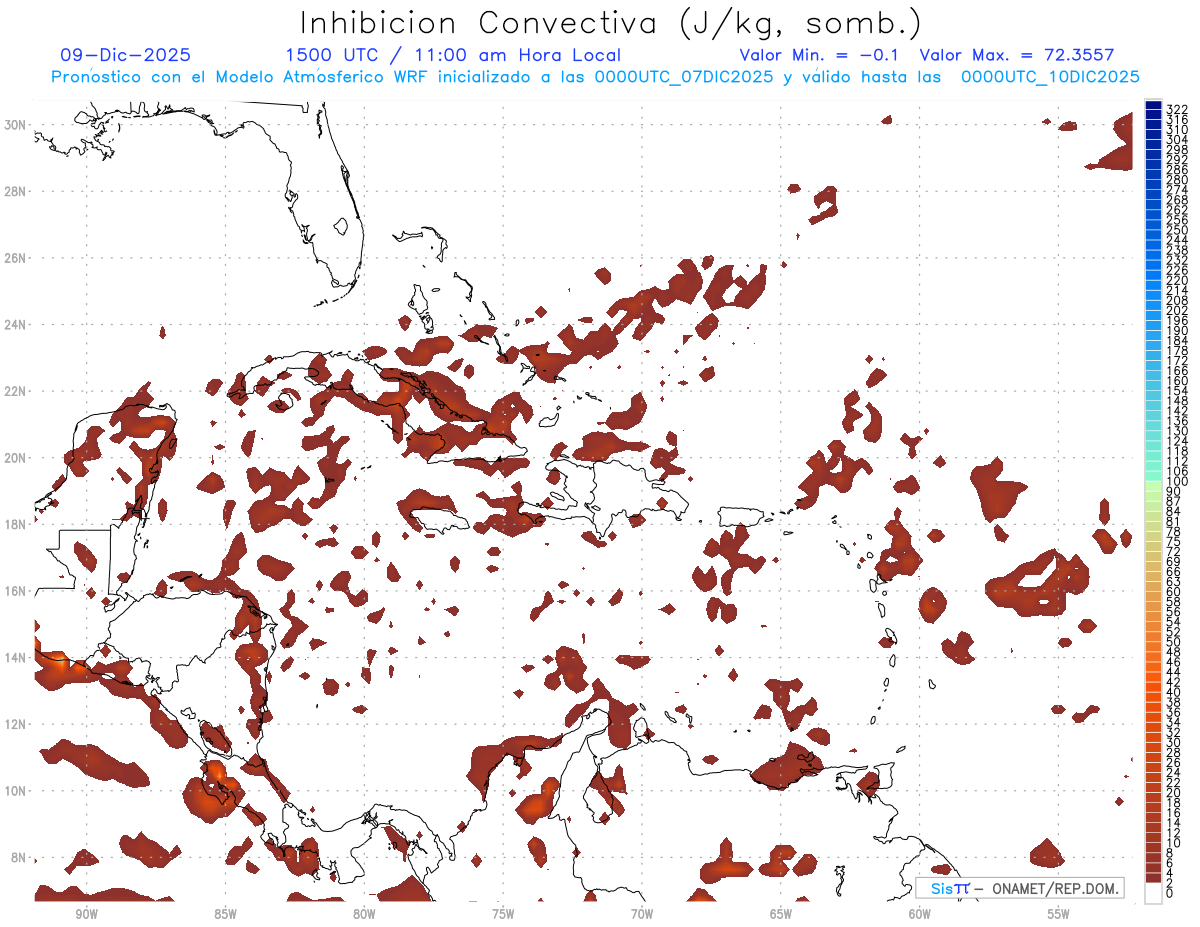This screenshot has height=927, width=1200.
Task: Click the "28N" latitude label
Action: [x=16, y=191]
